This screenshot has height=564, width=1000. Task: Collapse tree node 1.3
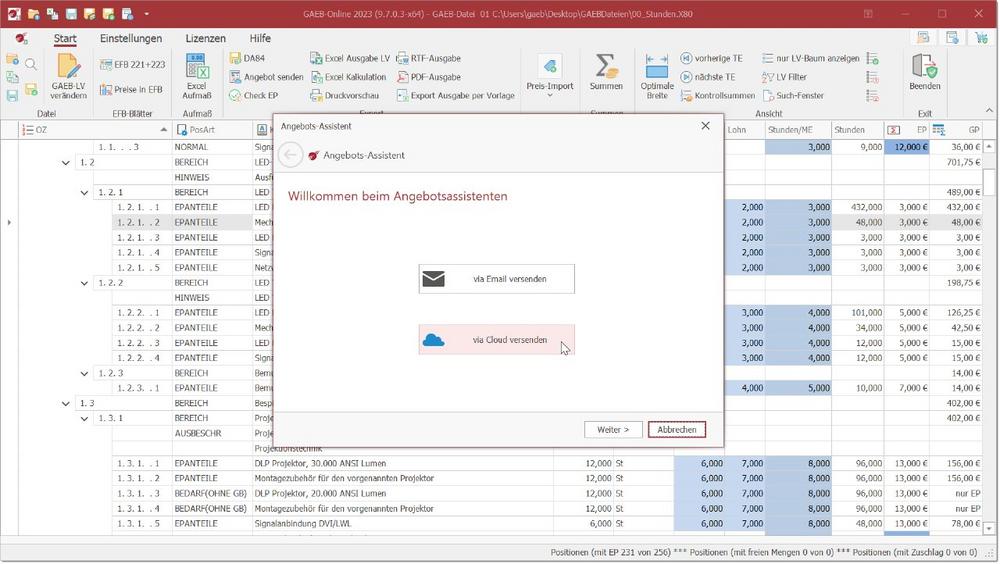(x=66, y=404)
